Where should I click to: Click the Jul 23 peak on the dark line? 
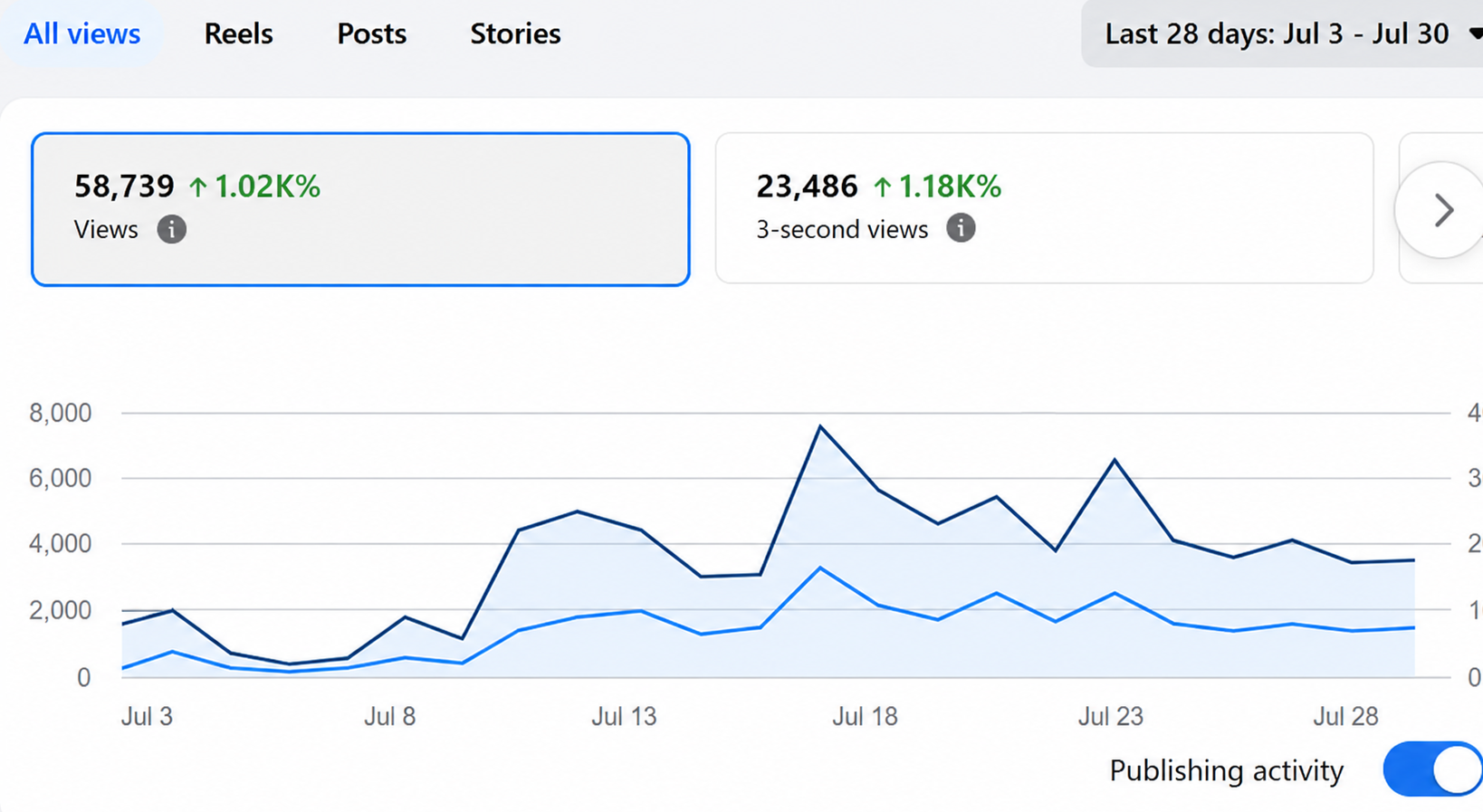(1115, 460)
